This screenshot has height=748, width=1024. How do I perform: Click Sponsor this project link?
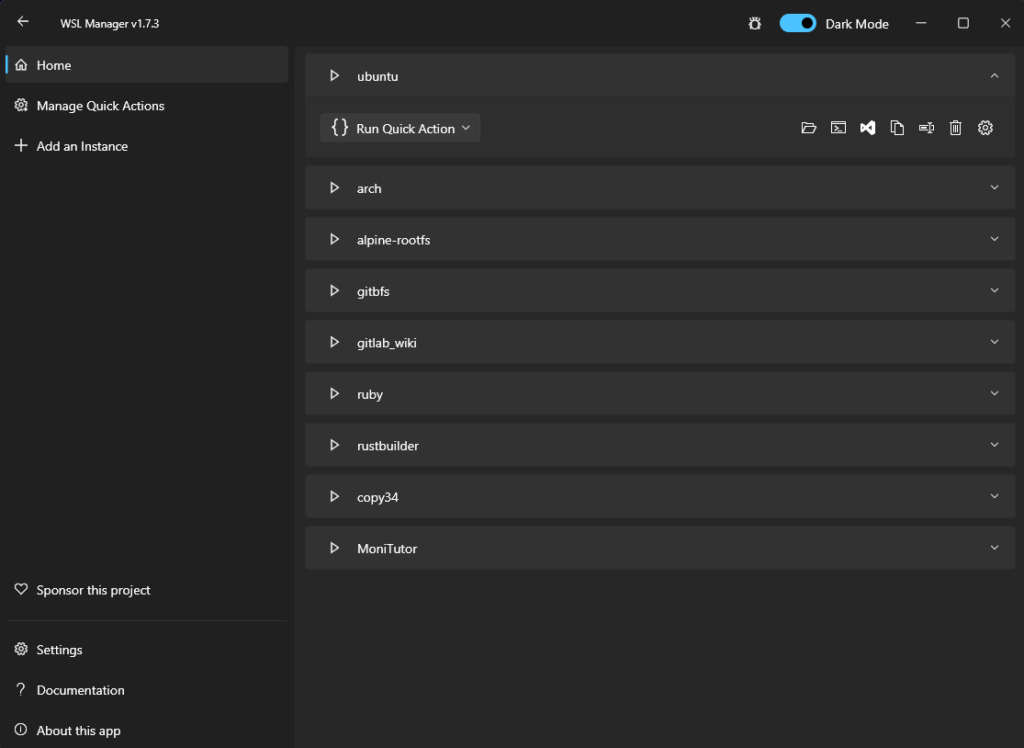93,590
